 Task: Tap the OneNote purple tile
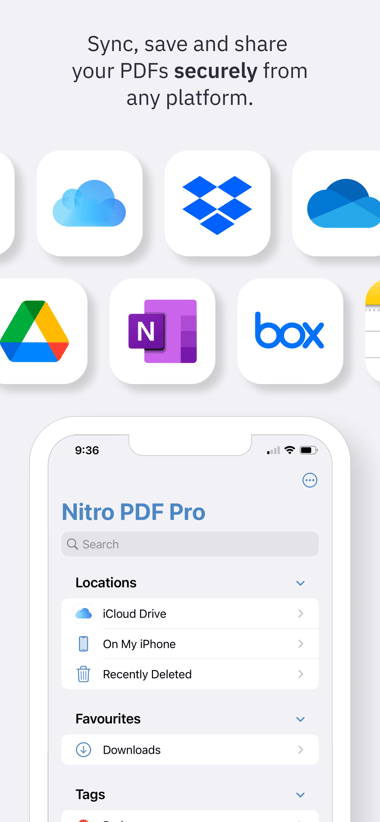tap(162, 331)
